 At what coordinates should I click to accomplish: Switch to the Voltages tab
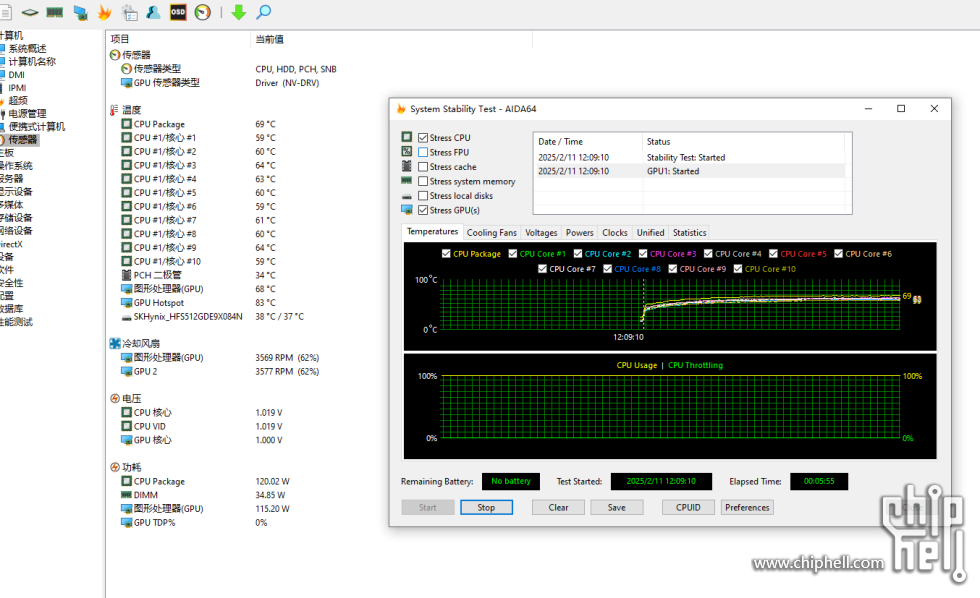pos(541,232)
